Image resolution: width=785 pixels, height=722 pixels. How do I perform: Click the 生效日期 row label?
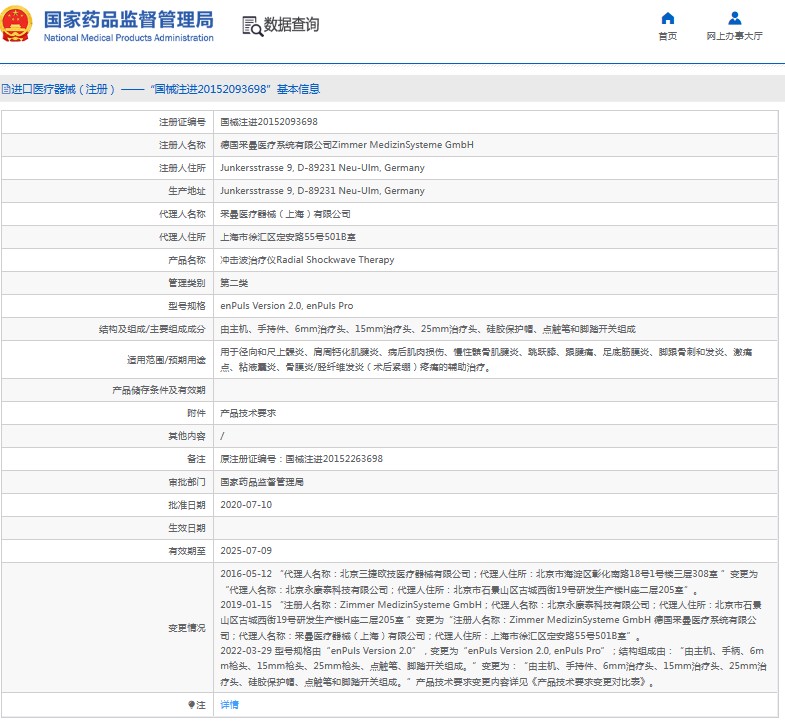click(x=187, y=528)
